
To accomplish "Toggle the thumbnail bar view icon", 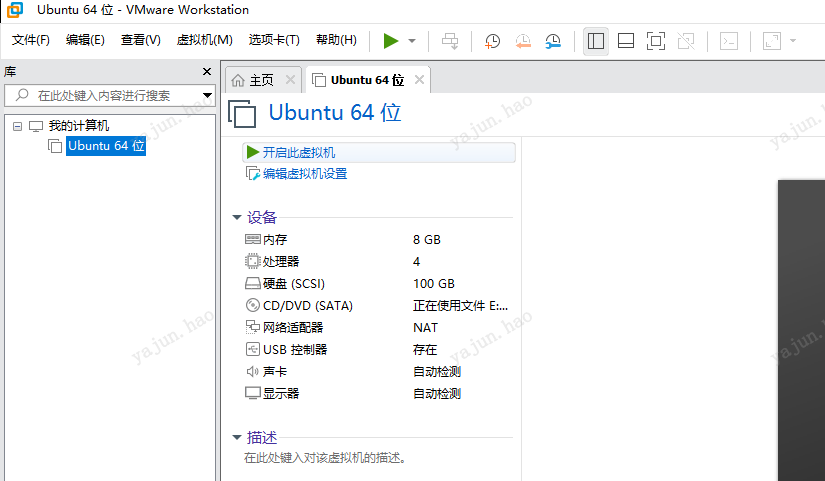I will point(626,41).
